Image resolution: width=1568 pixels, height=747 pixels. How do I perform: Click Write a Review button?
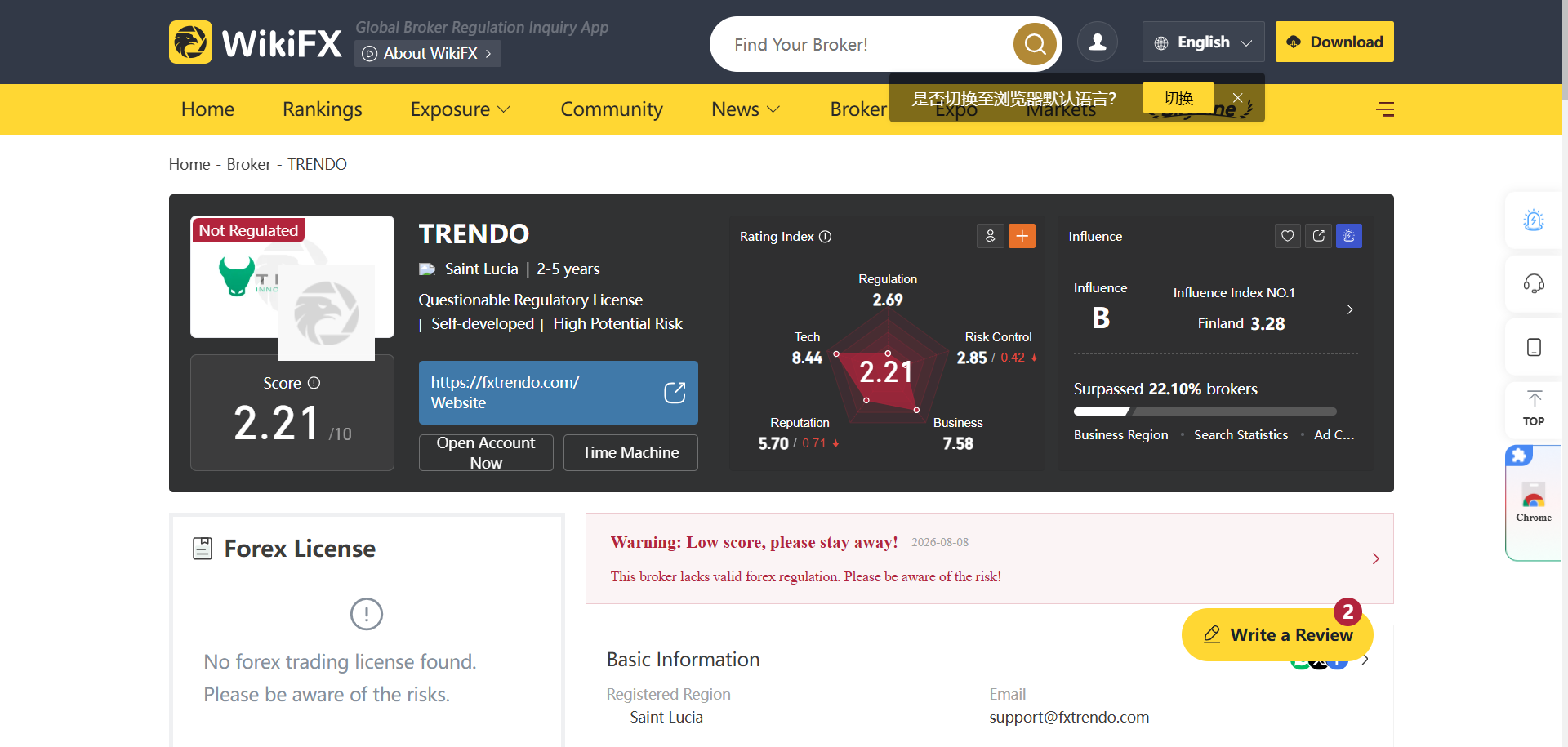pyautogui.click(x=1277, y=634)
